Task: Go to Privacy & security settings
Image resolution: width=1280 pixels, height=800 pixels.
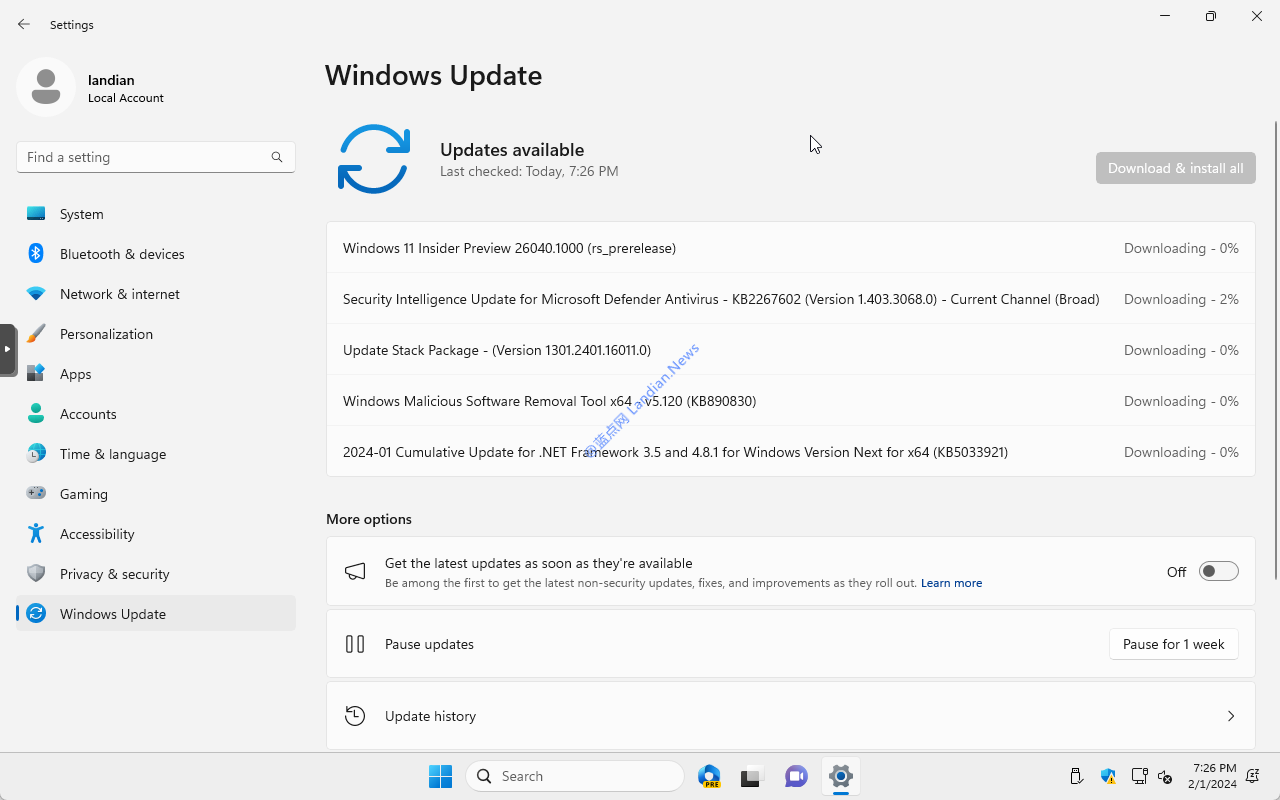Action: (156, 574)
